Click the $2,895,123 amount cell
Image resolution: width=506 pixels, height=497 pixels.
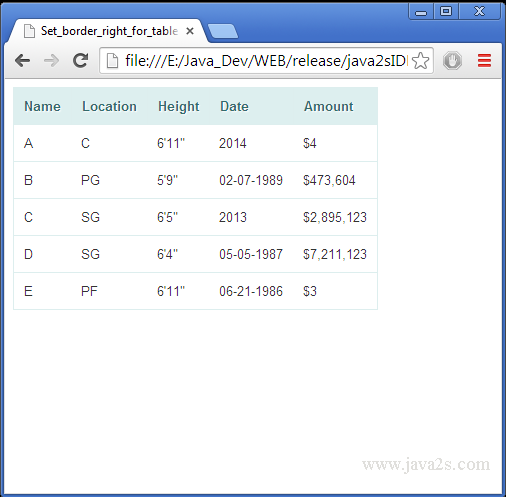click(335, 217)
